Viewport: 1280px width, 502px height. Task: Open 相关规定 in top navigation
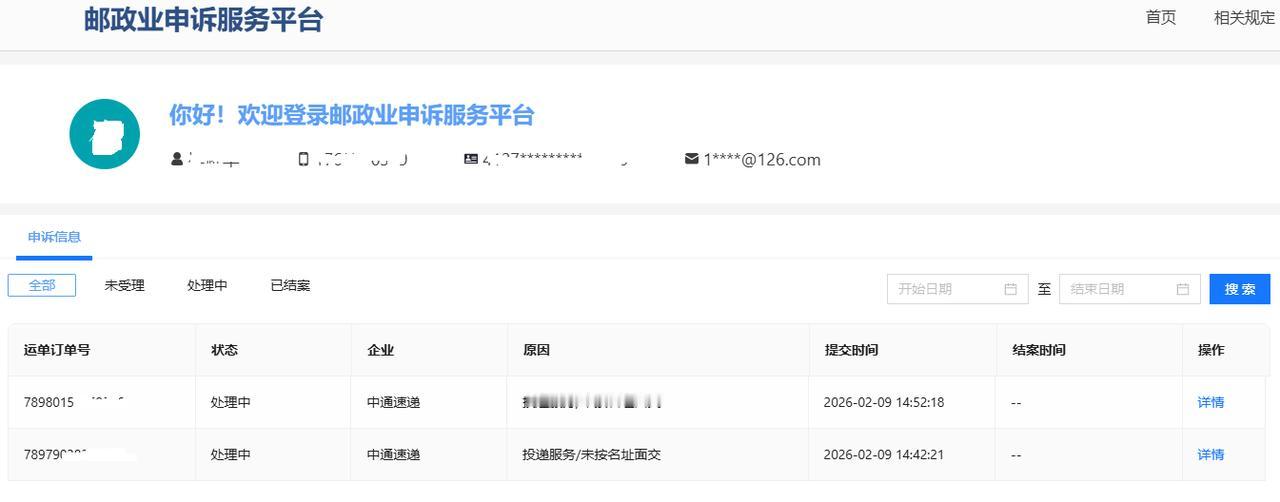point(1244,17)
